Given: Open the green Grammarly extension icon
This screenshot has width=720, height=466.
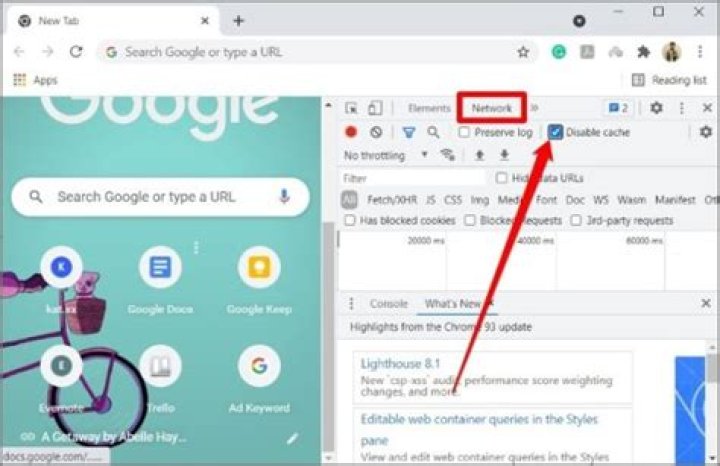Looking at the screenshot, I should (558, 52).
